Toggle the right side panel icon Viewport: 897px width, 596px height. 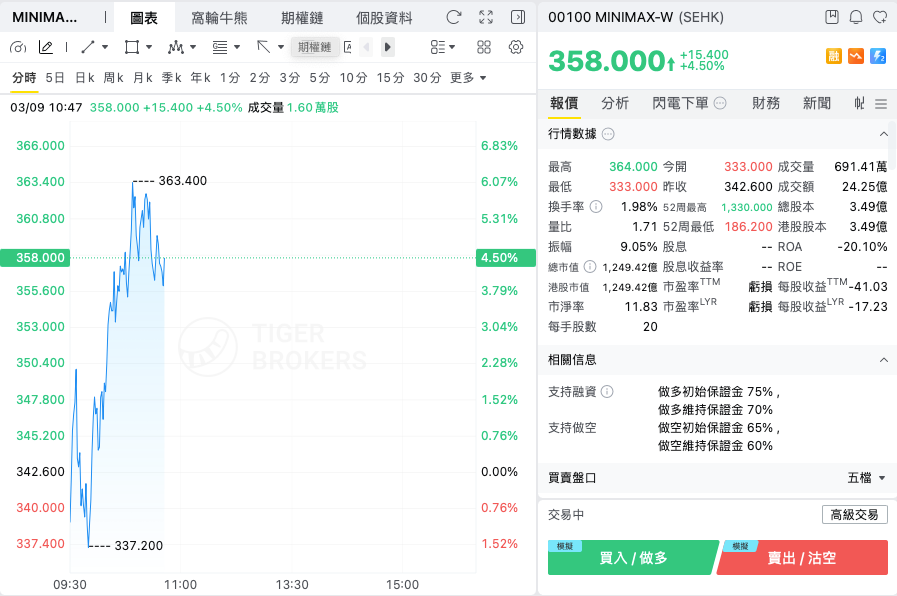tap(518, 17)
